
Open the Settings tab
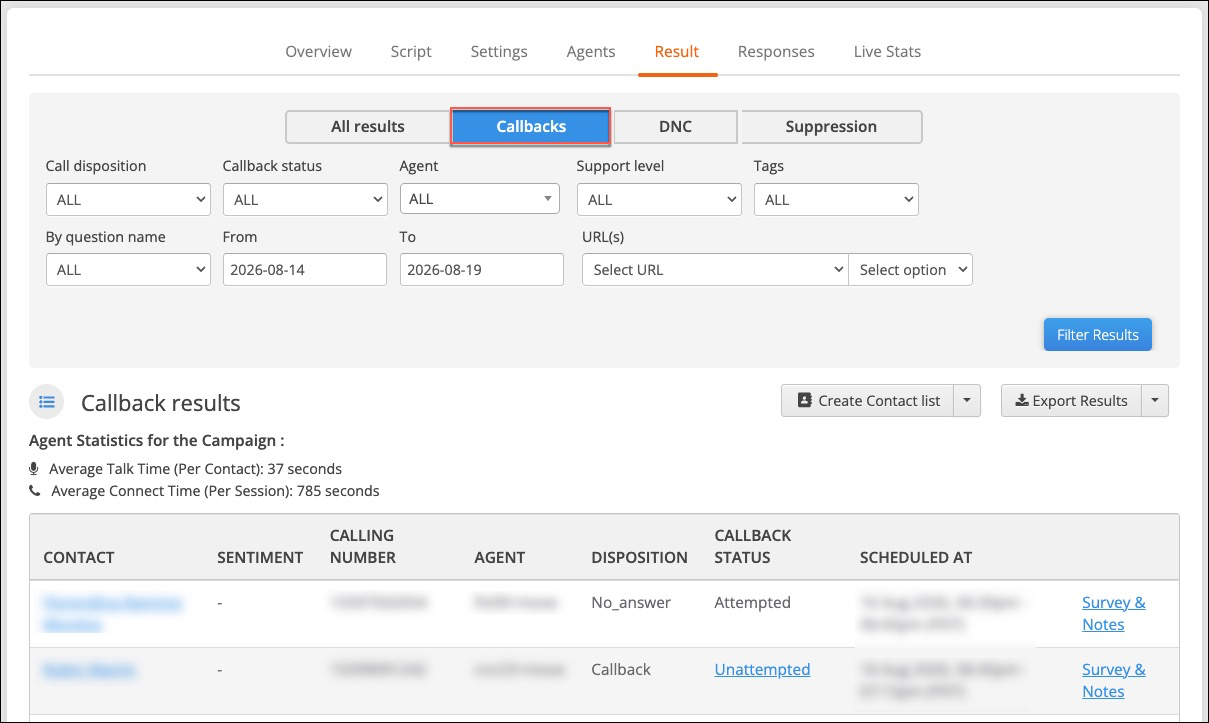point(499,51)
